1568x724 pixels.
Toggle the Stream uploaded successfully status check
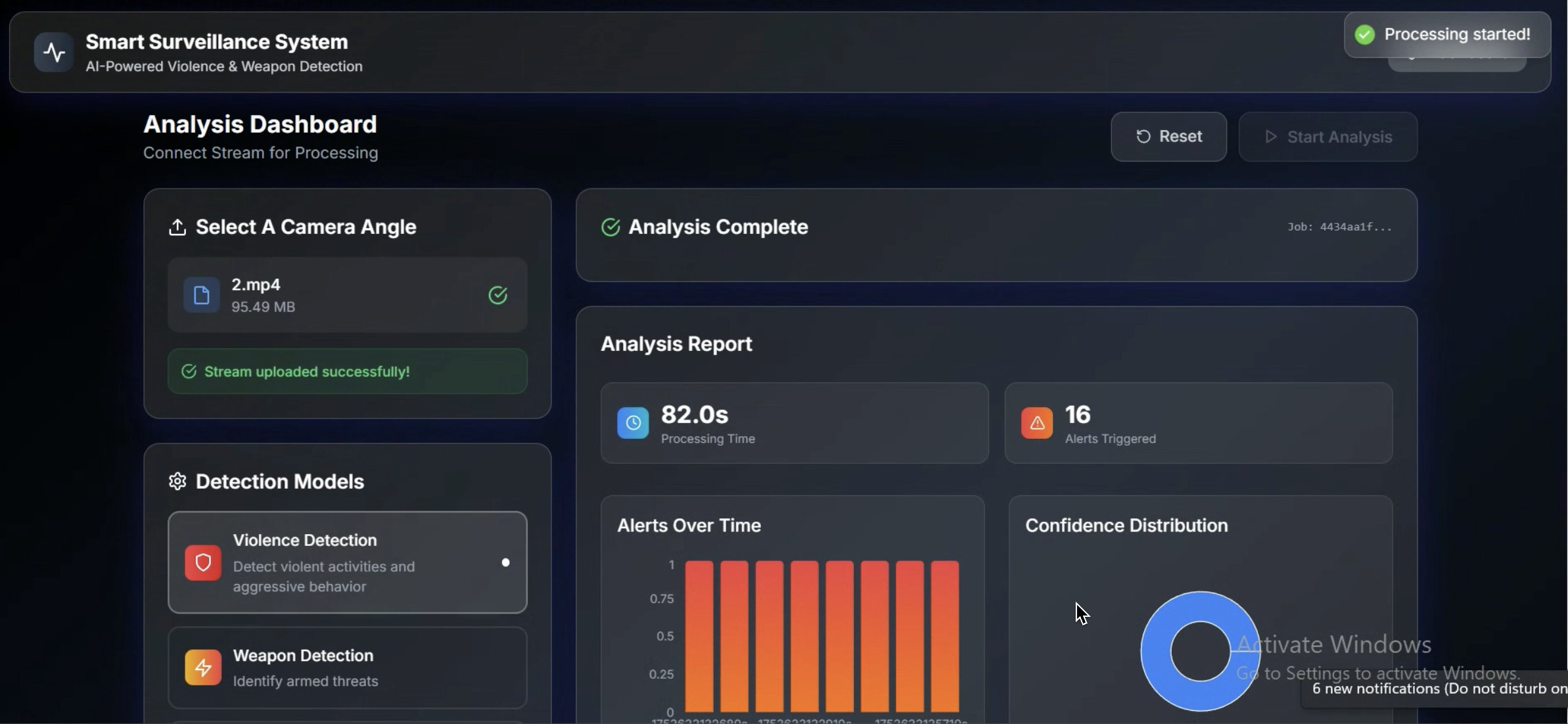(x=189, y=371)
